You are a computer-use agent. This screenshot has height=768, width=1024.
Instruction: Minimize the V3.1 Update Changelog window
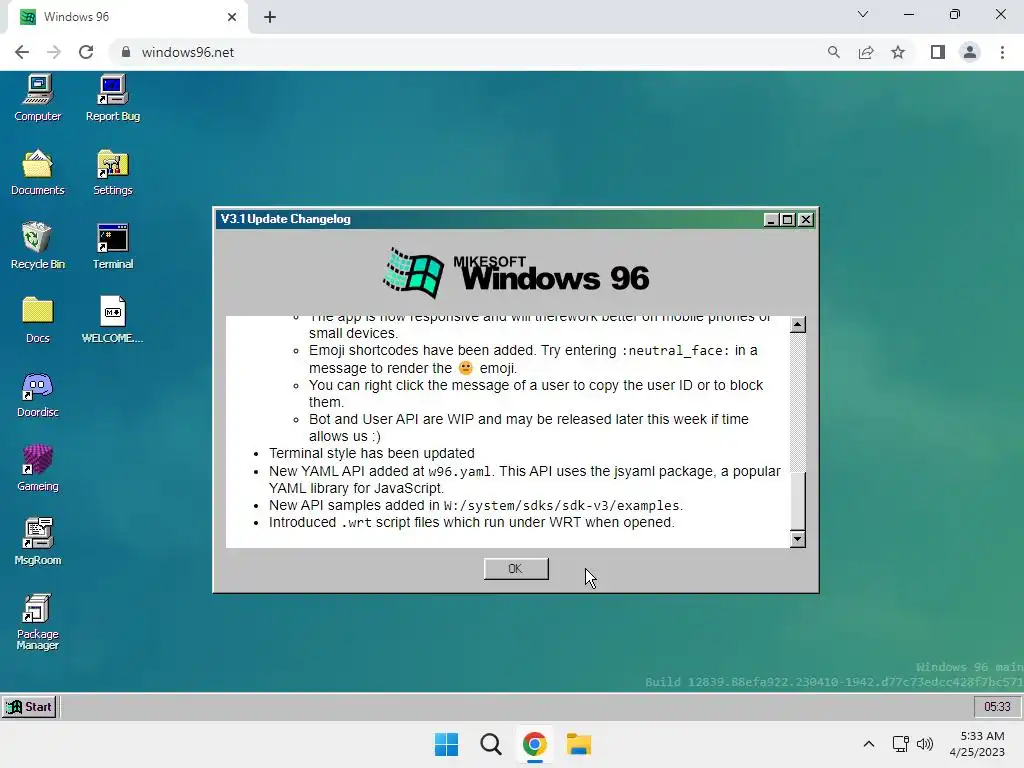[771, 220]
